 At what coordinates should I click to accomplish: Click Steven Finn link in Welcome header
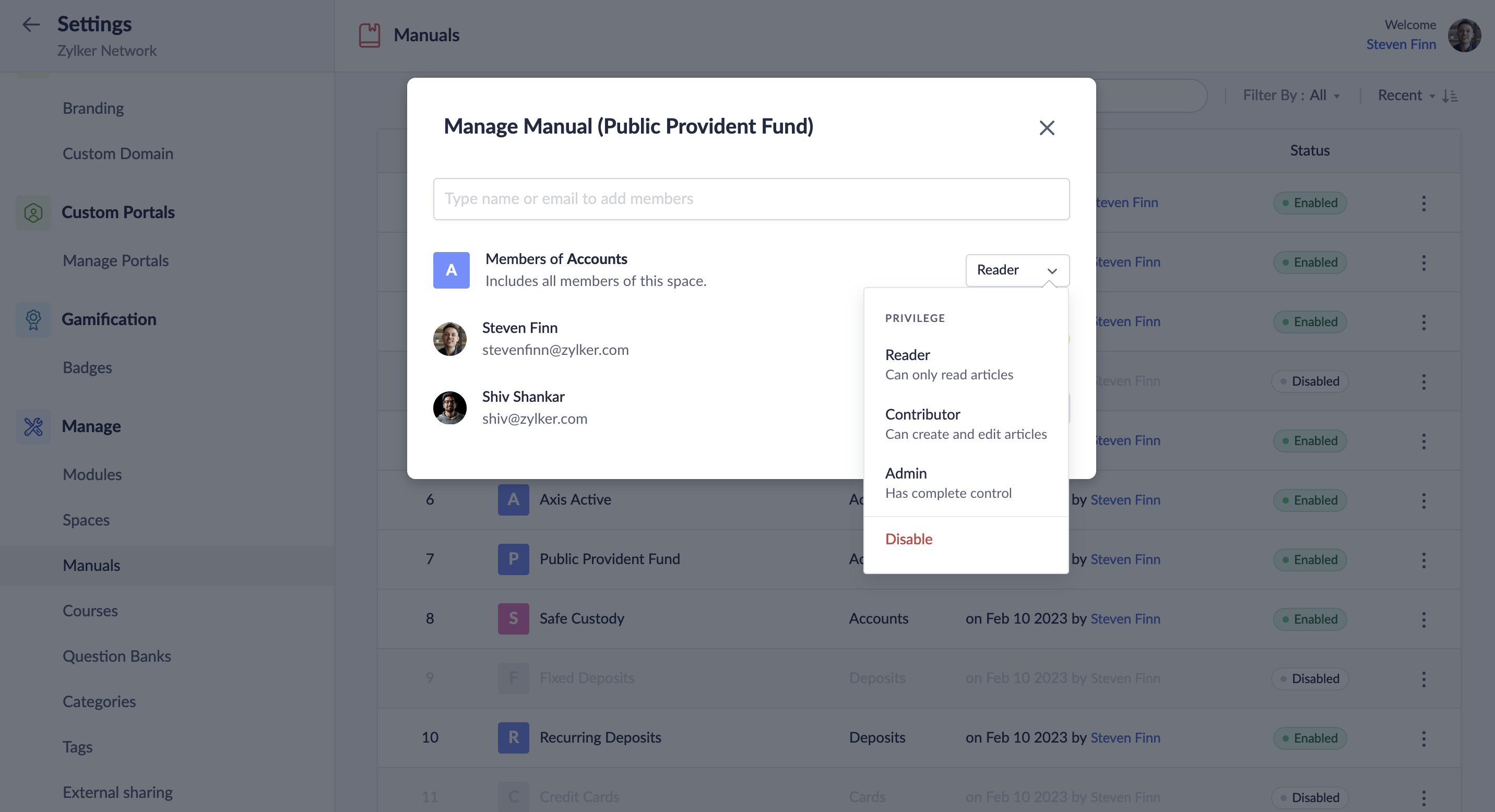[1401, 45]
